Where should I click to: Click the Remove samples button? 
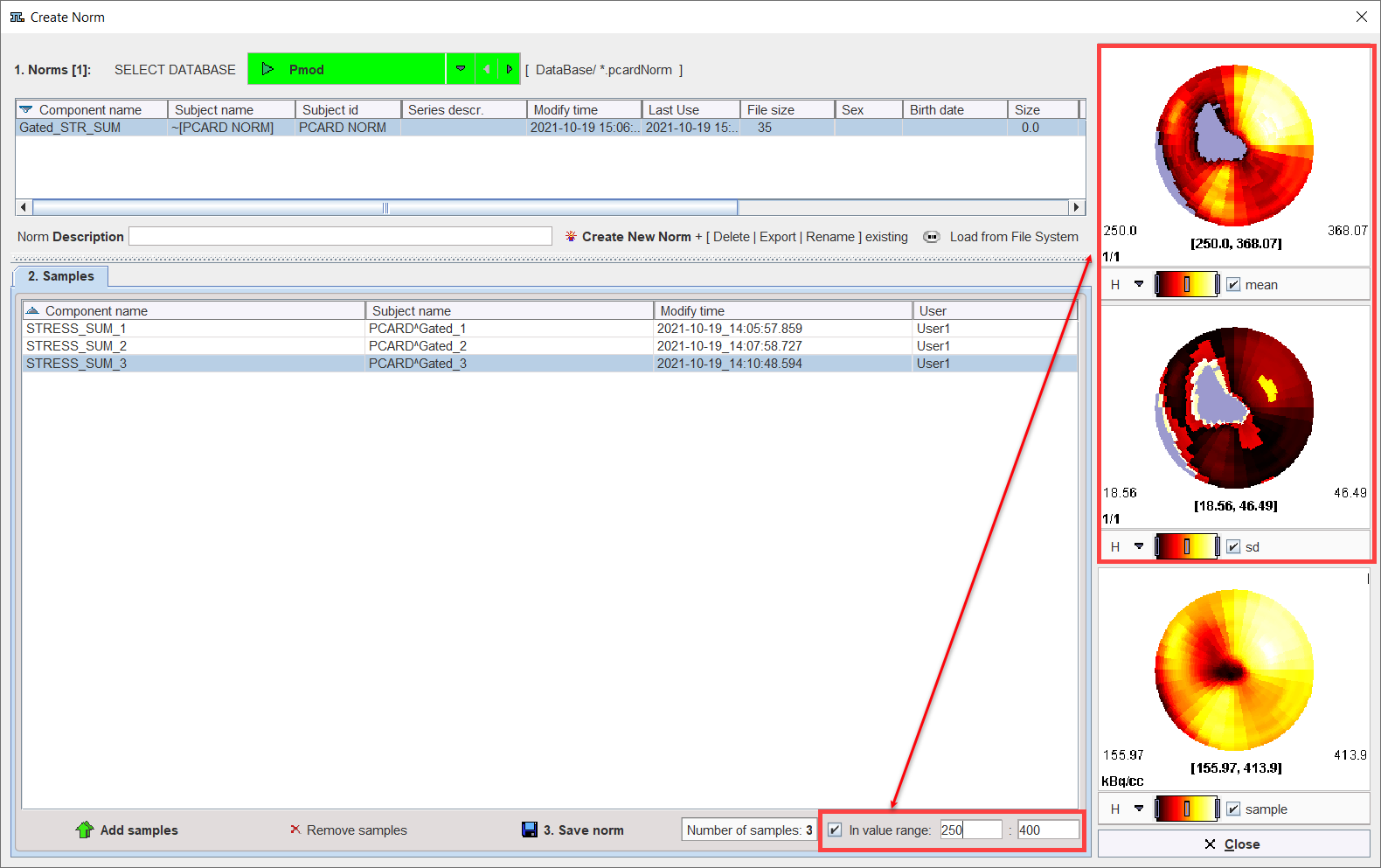[349, 830]
